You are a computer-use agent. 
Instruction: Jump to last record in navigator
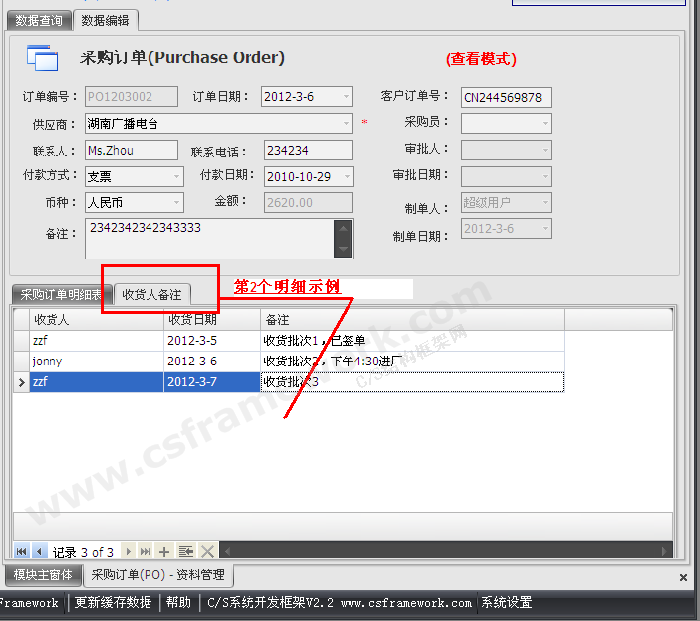(145, 551)
